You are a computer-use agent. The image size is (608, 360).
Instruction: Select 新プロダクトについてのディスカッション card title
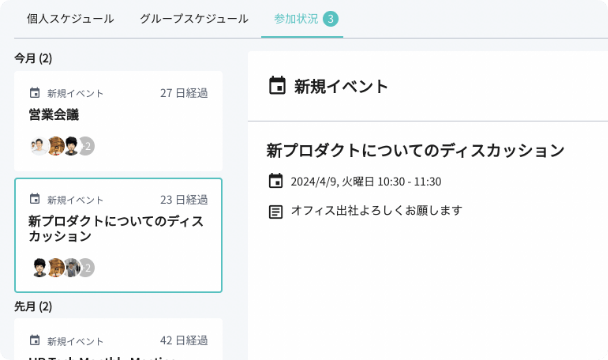[x=116, y=228]
